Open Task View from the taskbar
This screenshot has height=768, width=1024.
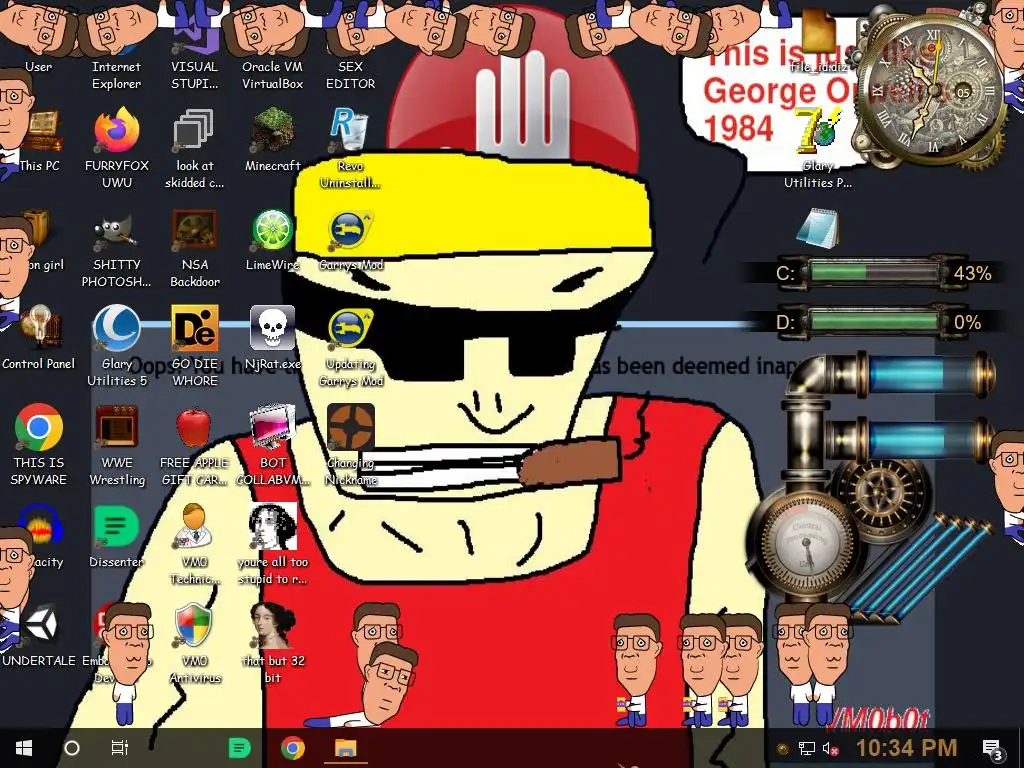tap(120, 748)
